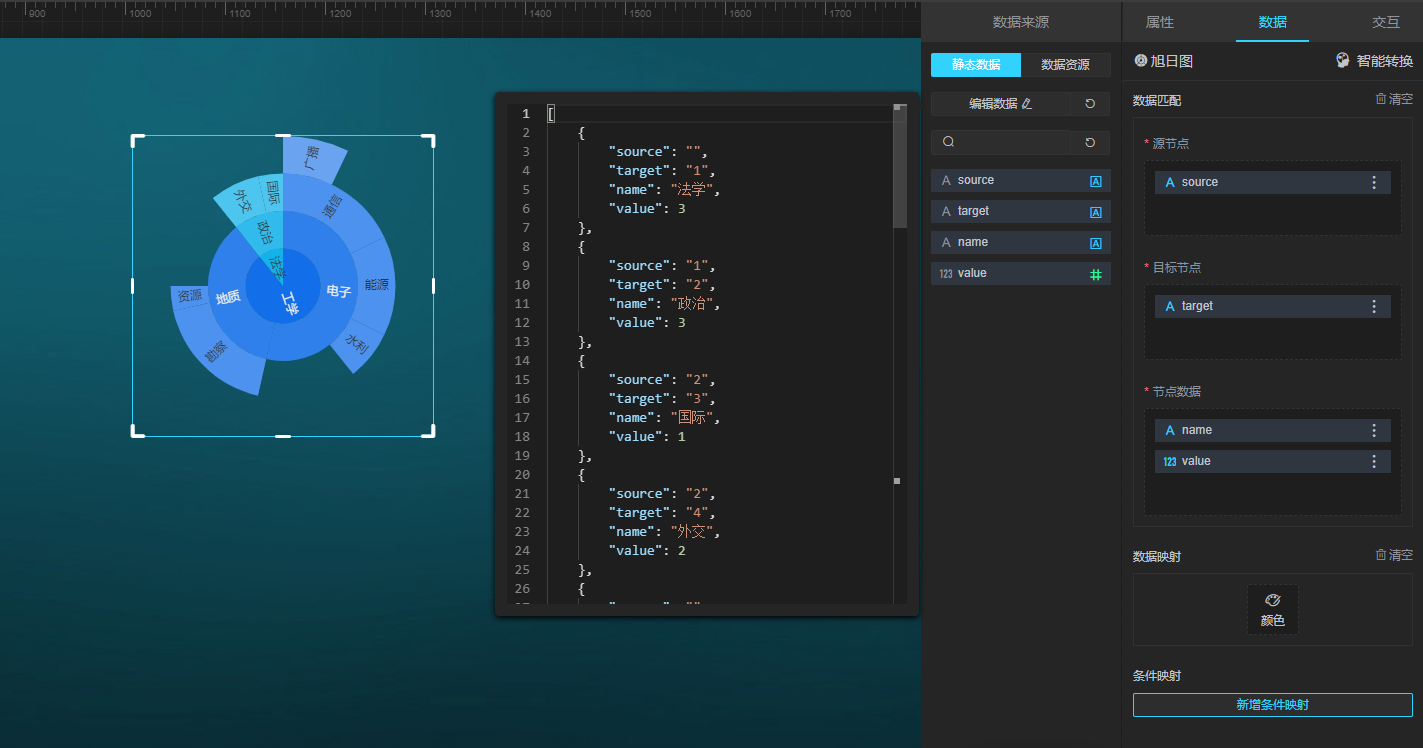The height and width of the screenshot is (748, 1423).
Task: Click the 颜色 color mapping icon
Action: 1273,609
